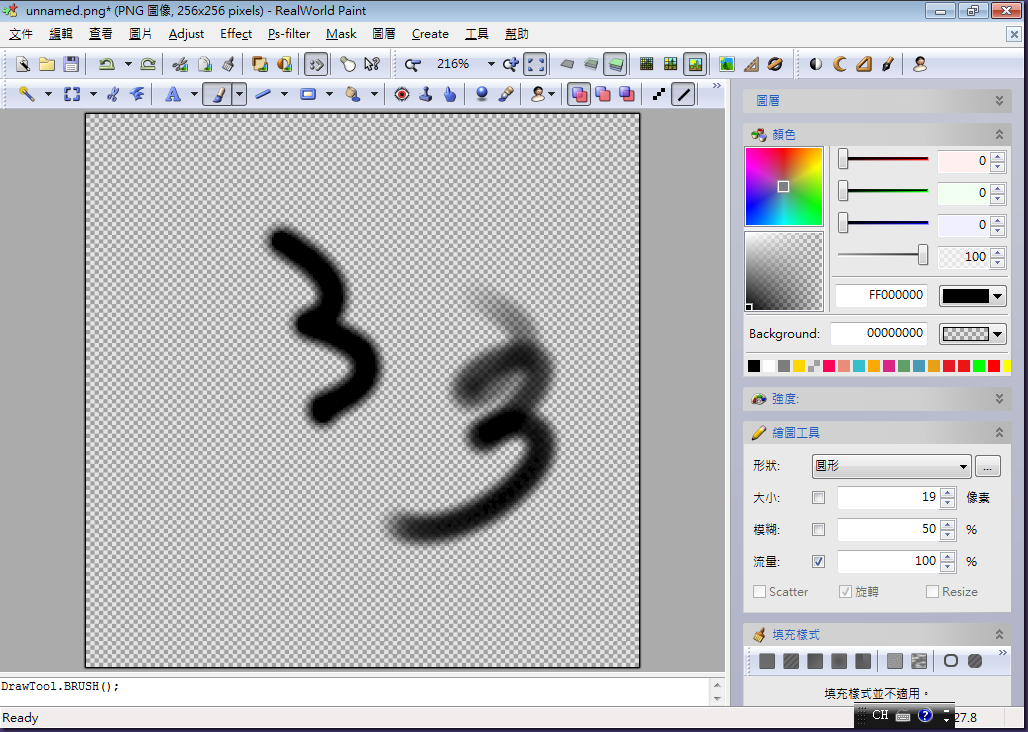Click the new image icon in toolbar
The image size is (1028, 732).
pyautogui.click(x=23, y=64)
